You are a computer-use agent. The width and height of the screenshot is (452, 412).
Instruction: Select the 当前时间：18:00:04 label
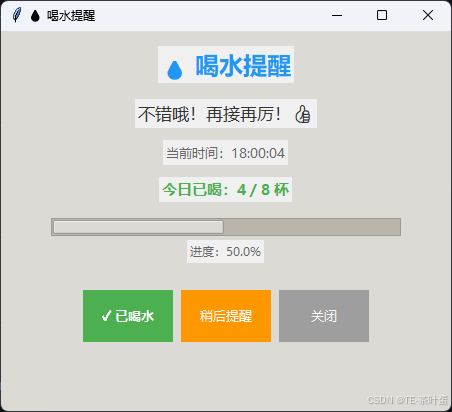pos(225,153)
